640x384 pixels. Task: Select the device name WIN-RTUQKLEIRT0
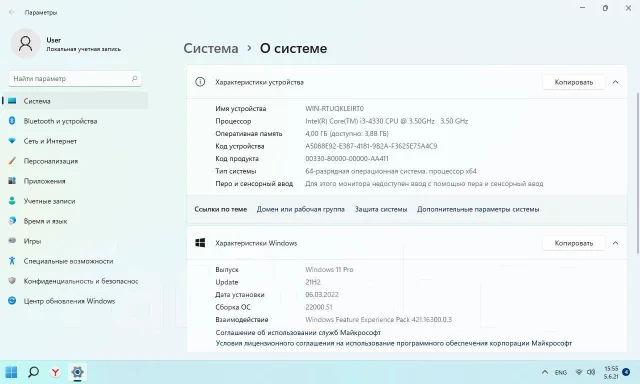334,109
